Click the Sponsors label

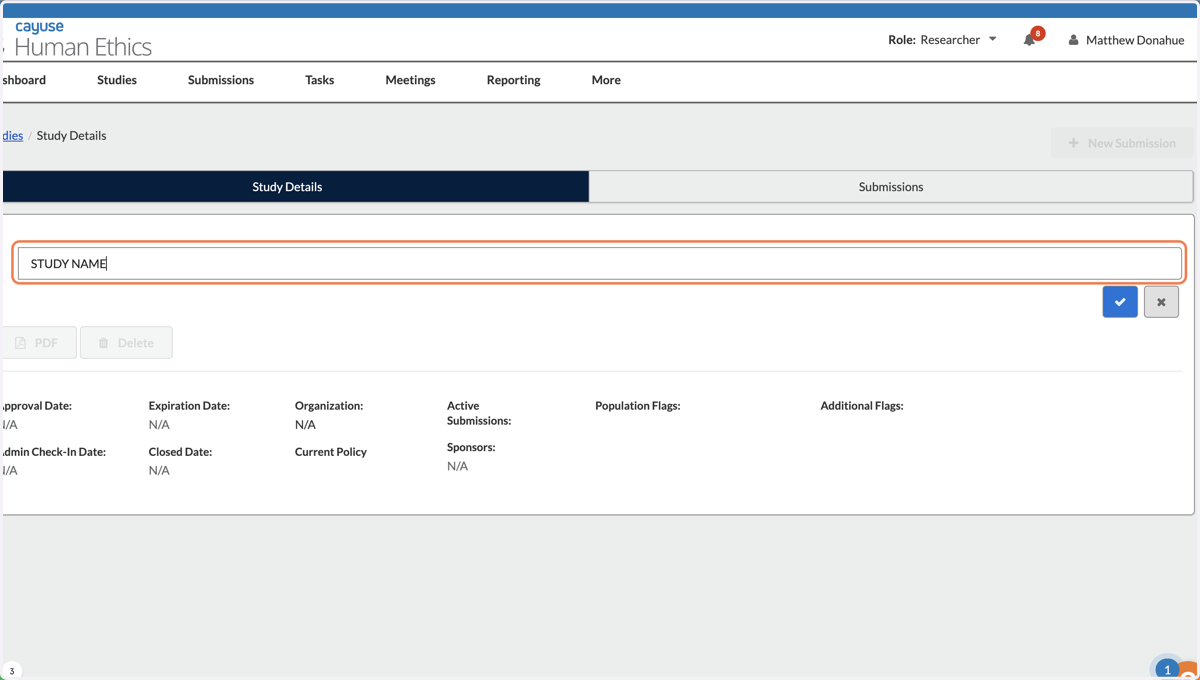point(471,447)
